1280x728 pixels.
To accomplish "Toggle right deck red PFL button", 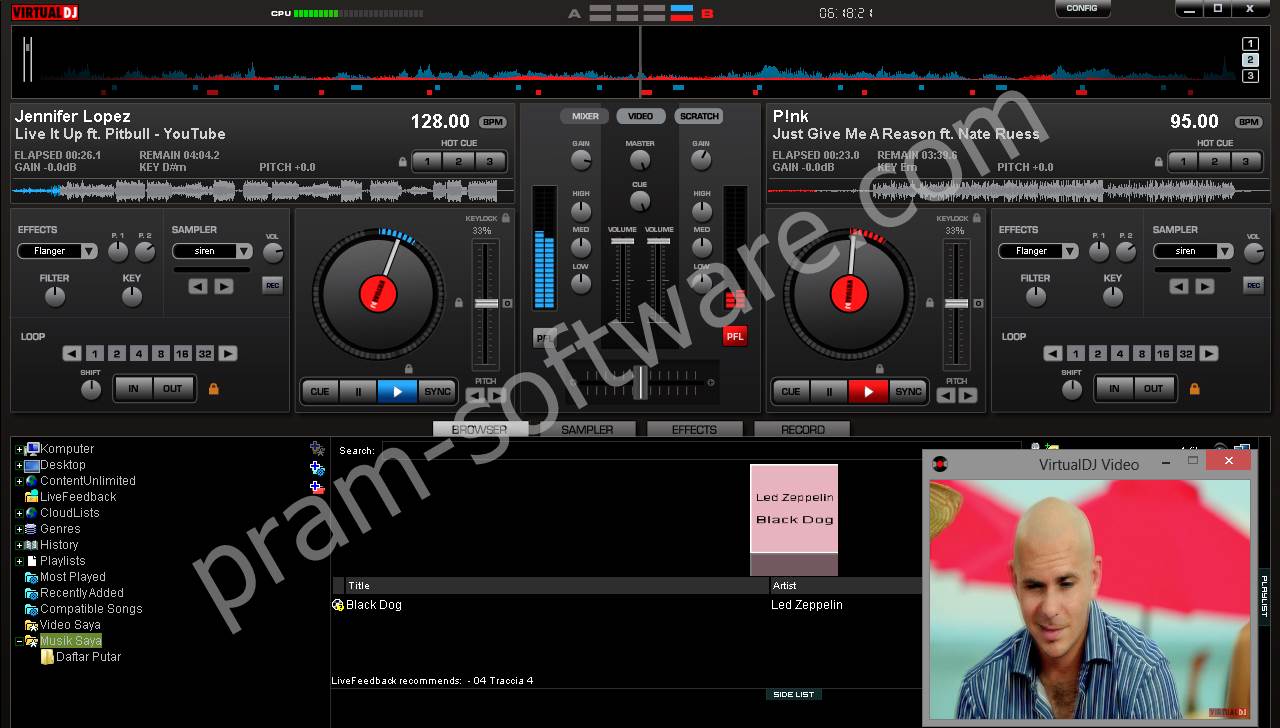I will [x=735, y=336].
